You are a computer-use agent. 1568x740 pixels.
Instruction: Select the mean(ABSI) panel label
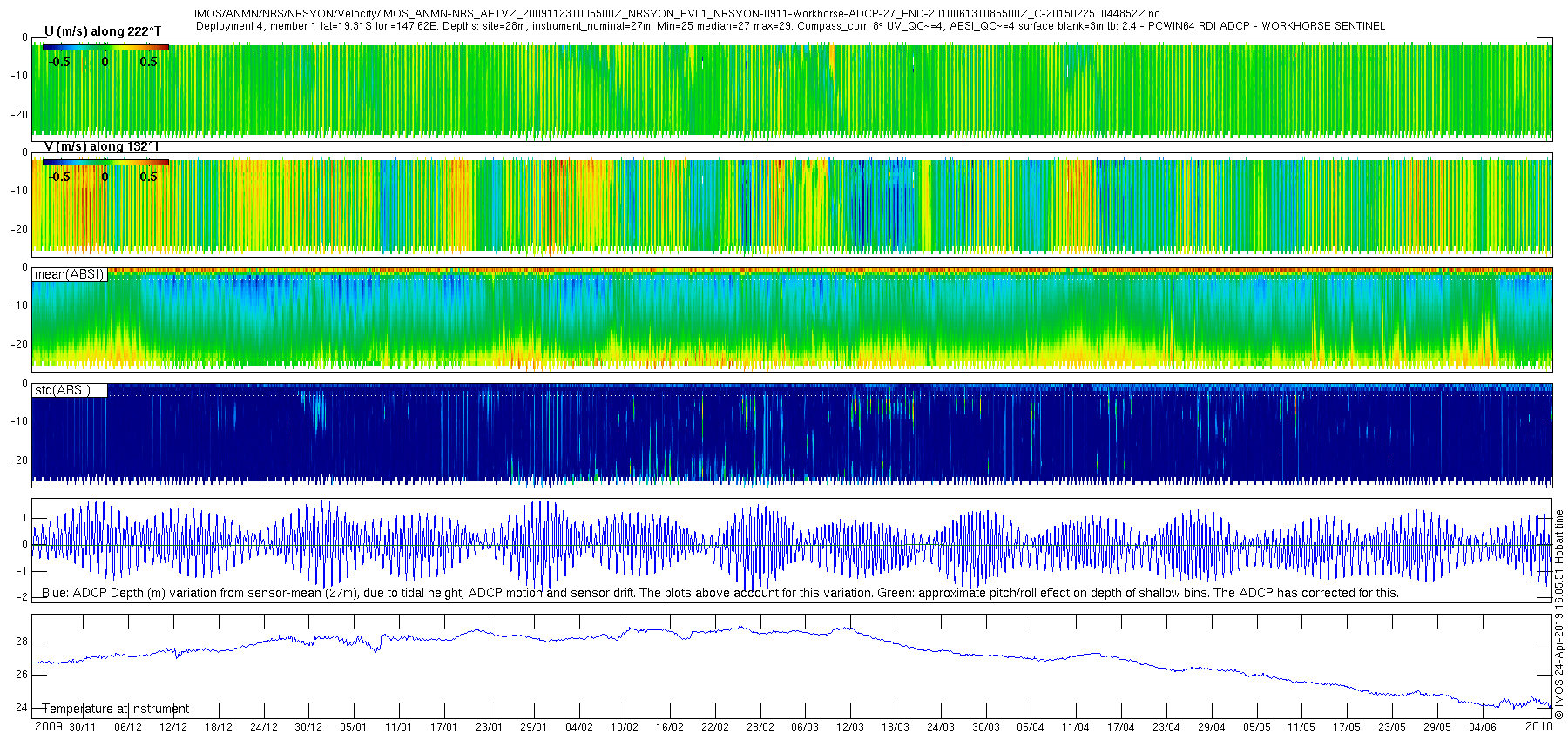[x=69, y=274]
